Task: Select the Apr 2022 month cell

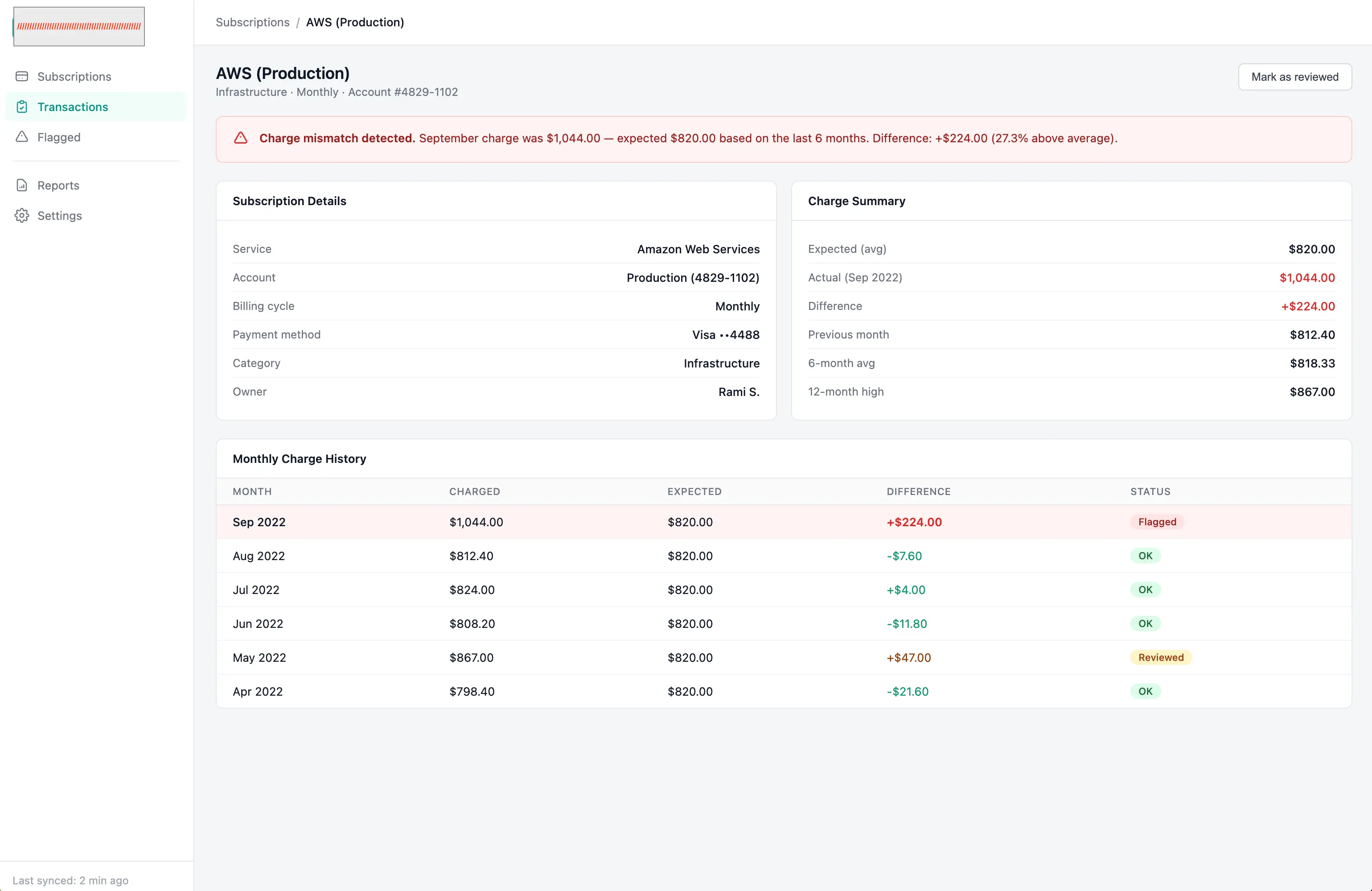Action: coord(258,691)
